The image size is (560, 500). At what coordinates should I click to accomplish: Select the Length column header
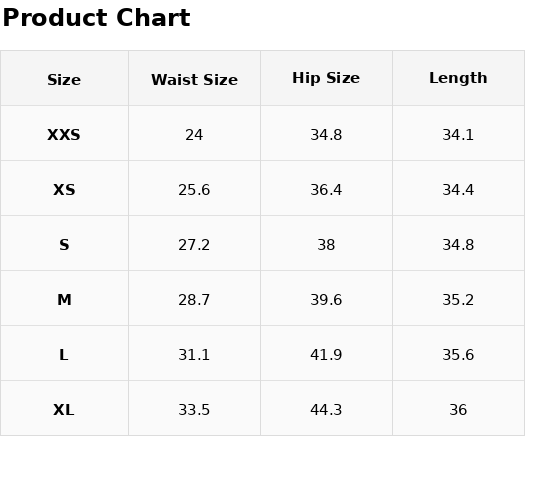459,78
